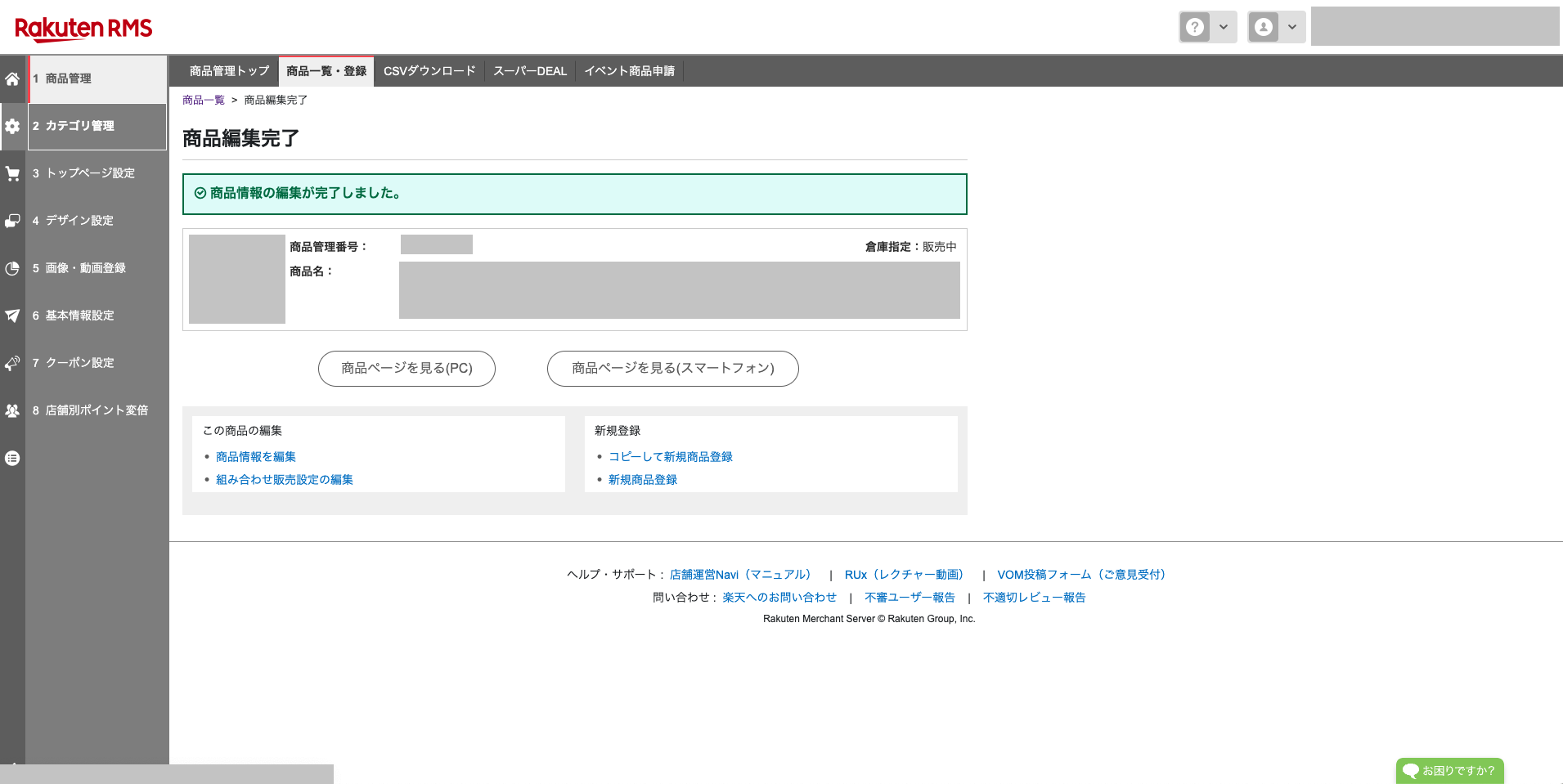
Task: Select the speech bubble icon for デザイン設定
Action: pos(12,221)
